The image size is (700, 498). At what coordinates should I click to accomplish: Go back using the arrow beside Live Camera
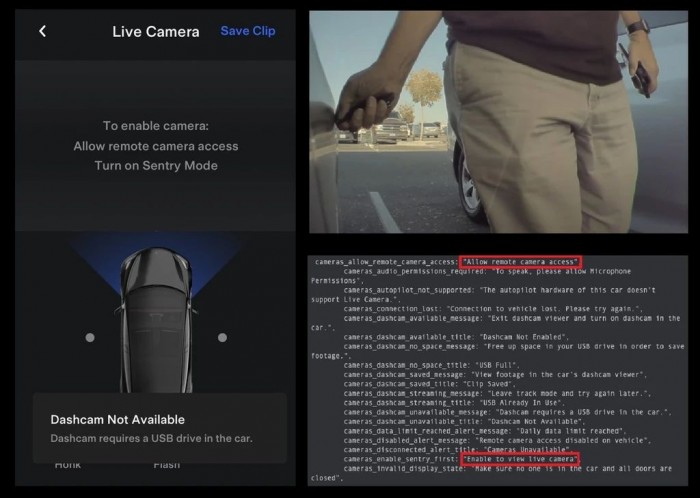pos(42,31)
